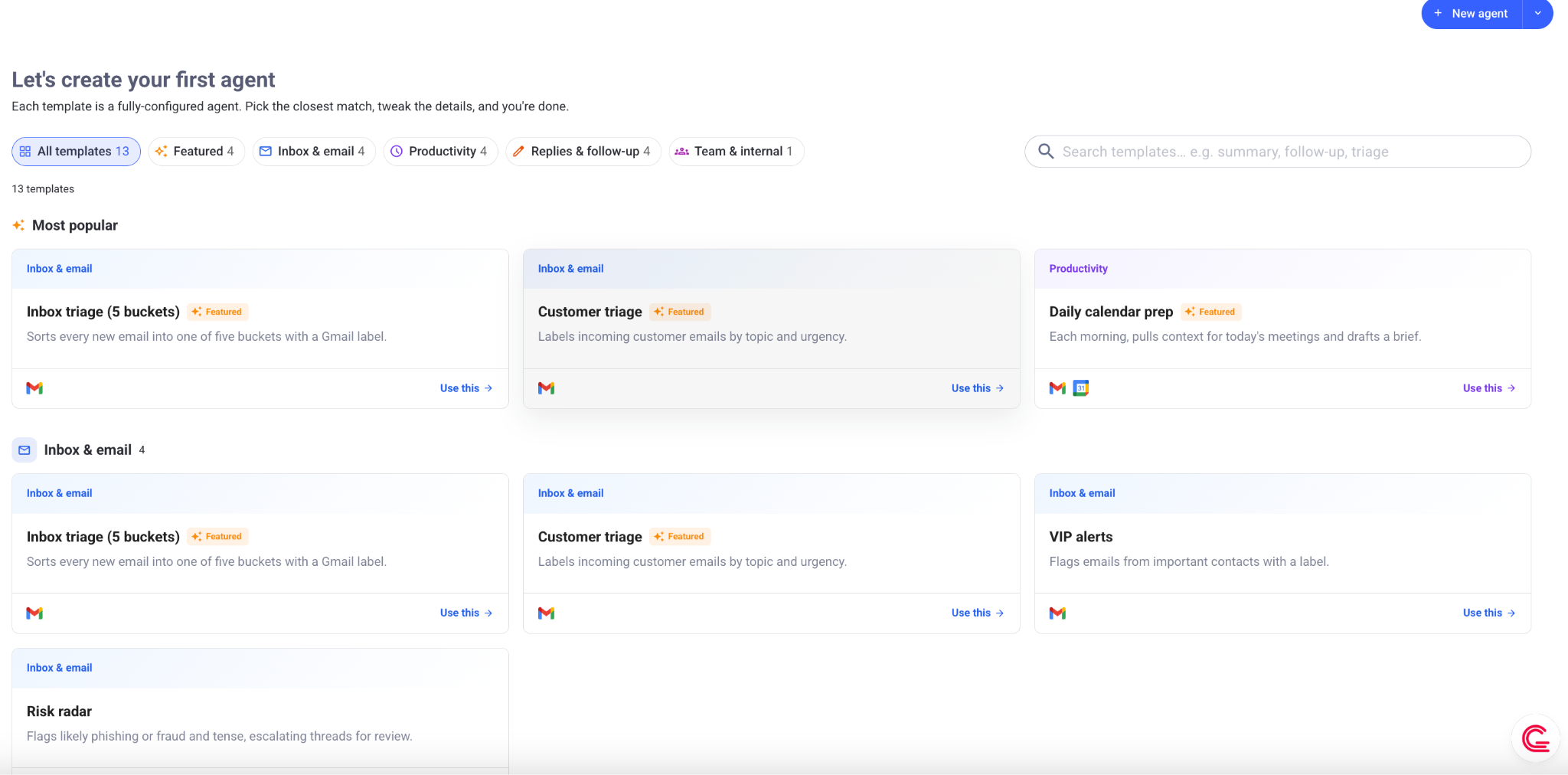Viewport: 1568px width, 775px height.
Task: Click Gmail icon on VIP alerts card
Action: [x=1057, y=613]
